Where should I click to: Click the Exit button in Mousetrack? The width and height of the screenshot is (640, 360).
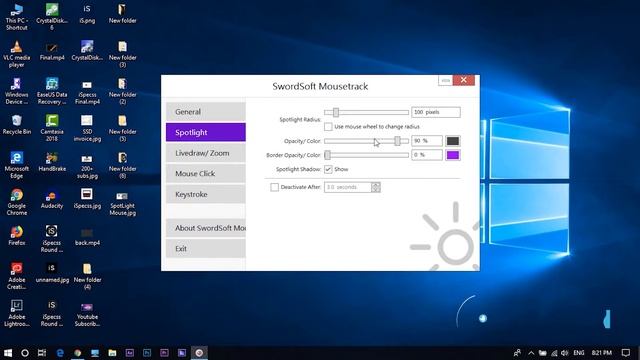point(206,249)
